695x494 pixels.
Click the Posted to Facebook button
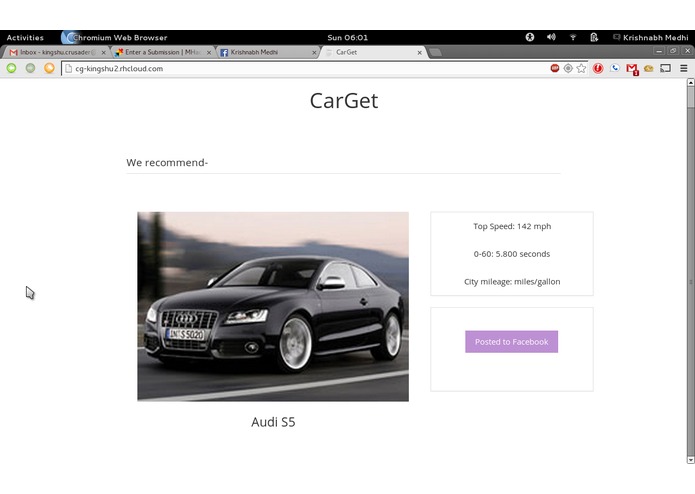(x=511, y=342)
